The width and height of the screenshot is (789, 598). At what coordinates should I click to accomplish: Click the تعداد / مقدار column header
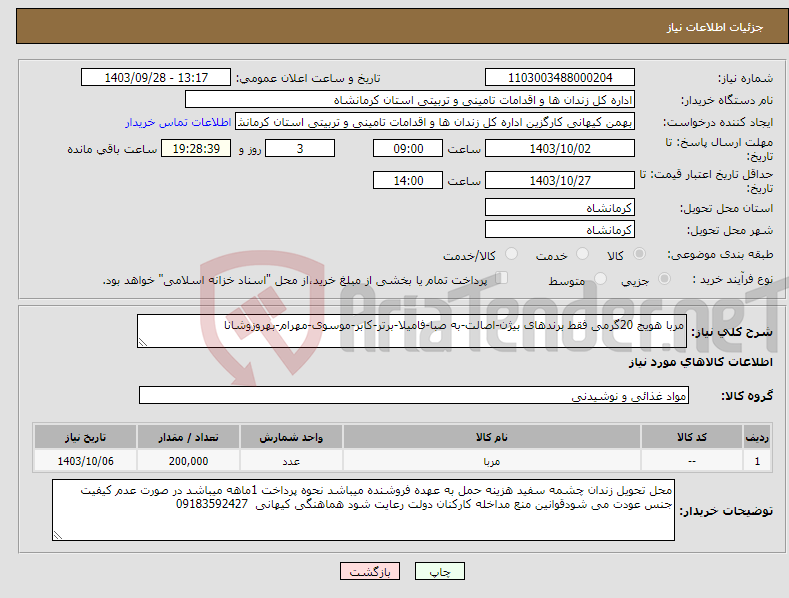tap(188, 437)
